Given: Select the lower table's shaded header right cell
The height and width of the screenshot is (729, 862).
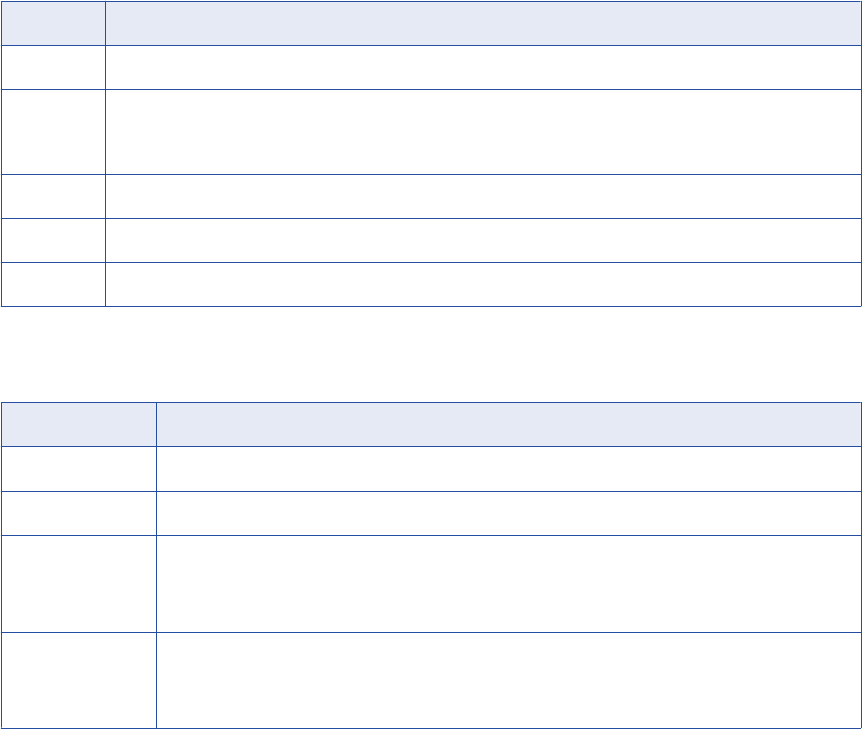Looking at the screenshot, I should pyautogui.click(x=509, y=424).
